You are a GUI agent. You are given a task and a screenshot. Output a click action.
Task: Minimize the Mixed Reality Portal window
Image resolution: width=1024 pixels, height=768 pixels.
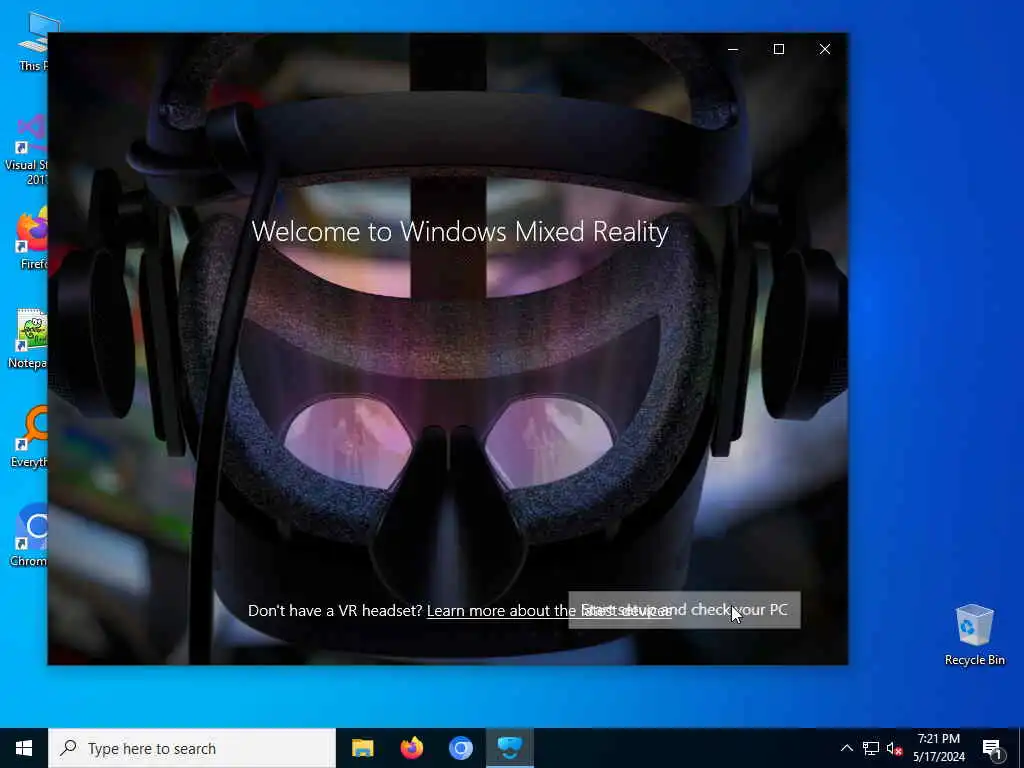pyautogui.click(x=733, y=49)
